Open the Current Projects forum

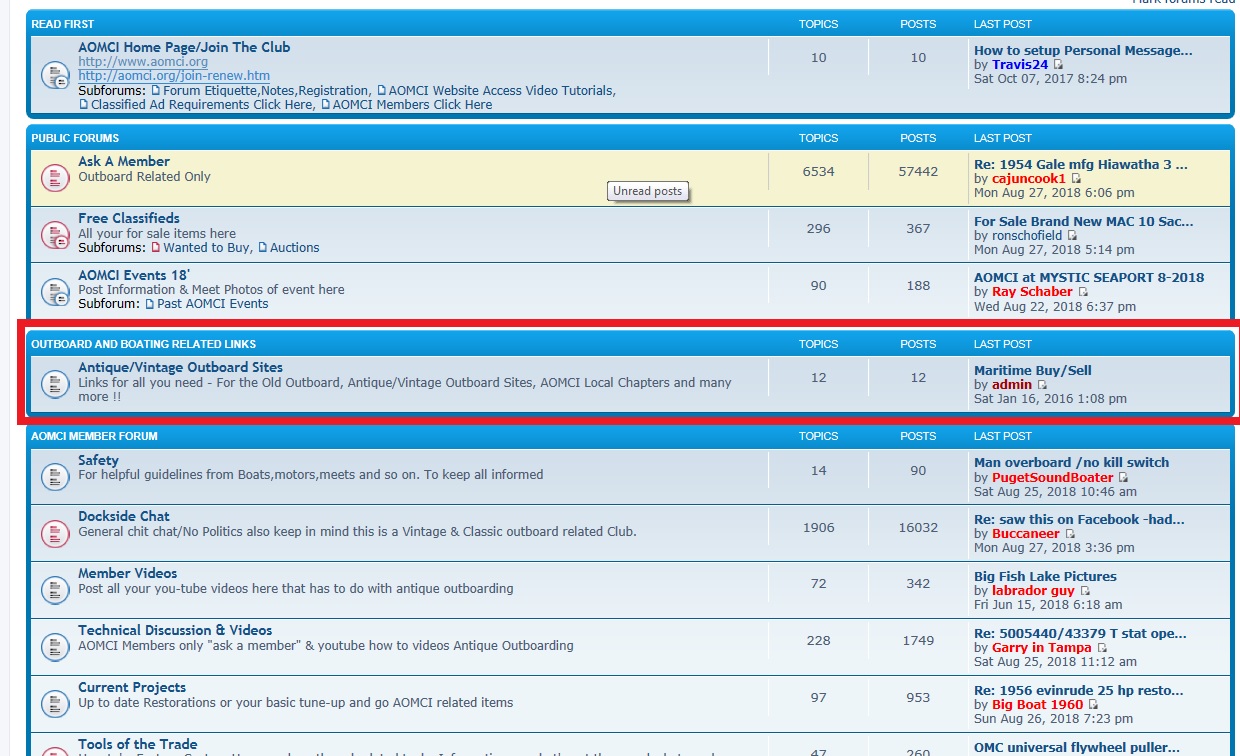coord(132,687)
